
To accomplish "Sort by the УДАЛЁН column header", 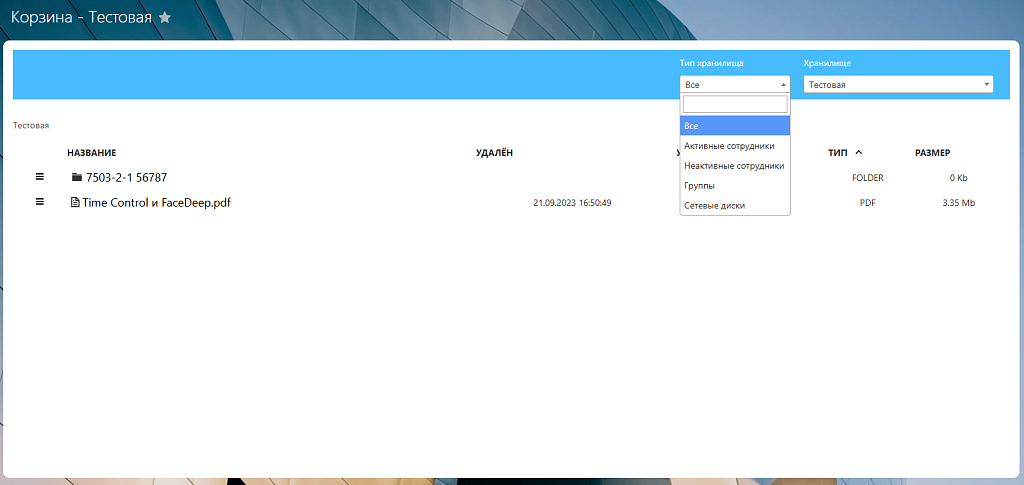I will 494,153.
